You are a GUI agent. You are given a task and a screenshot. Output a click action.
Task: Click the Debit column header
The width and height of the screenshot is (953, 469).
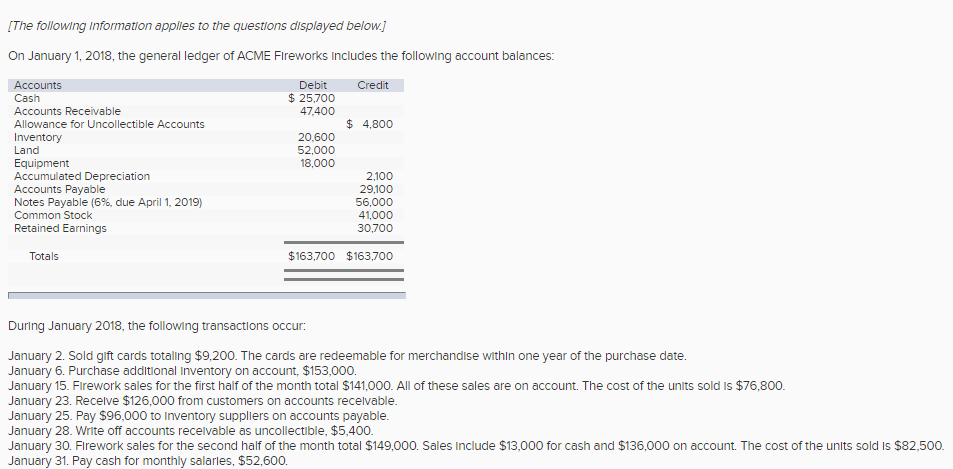(x=312, y=86)
